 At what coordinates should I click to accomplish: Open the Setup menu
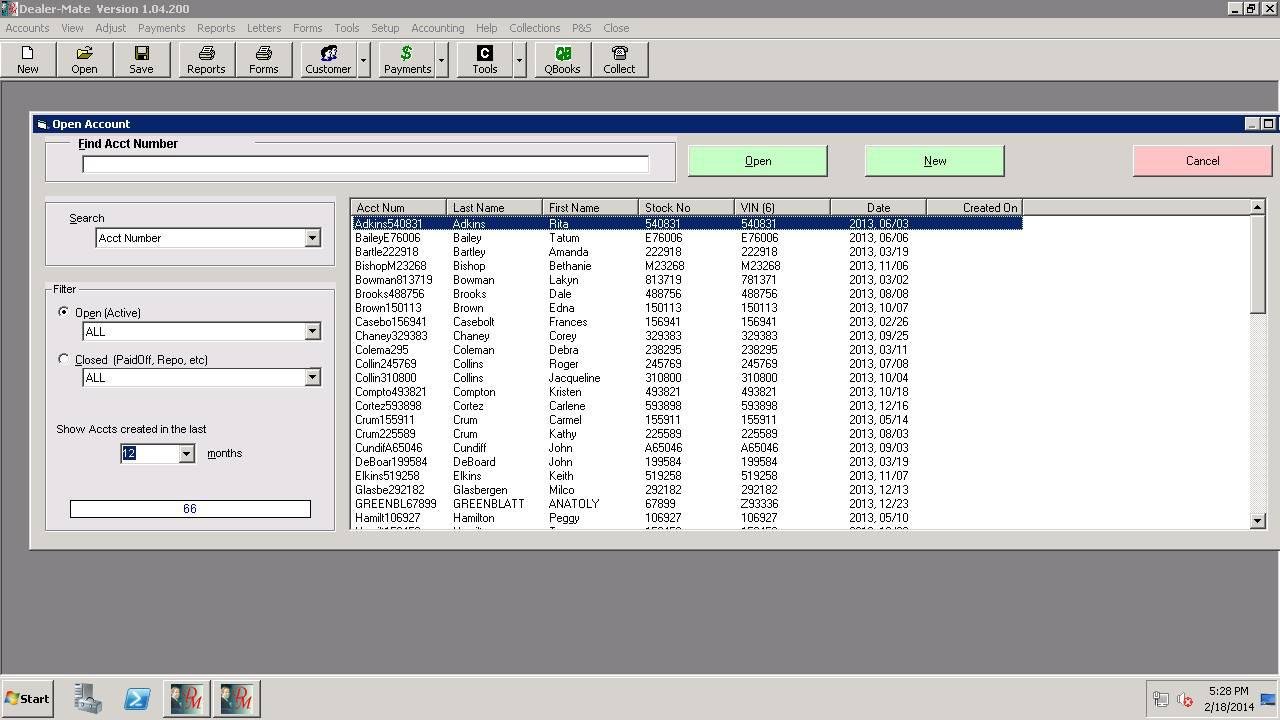click(x=385, y=28)
